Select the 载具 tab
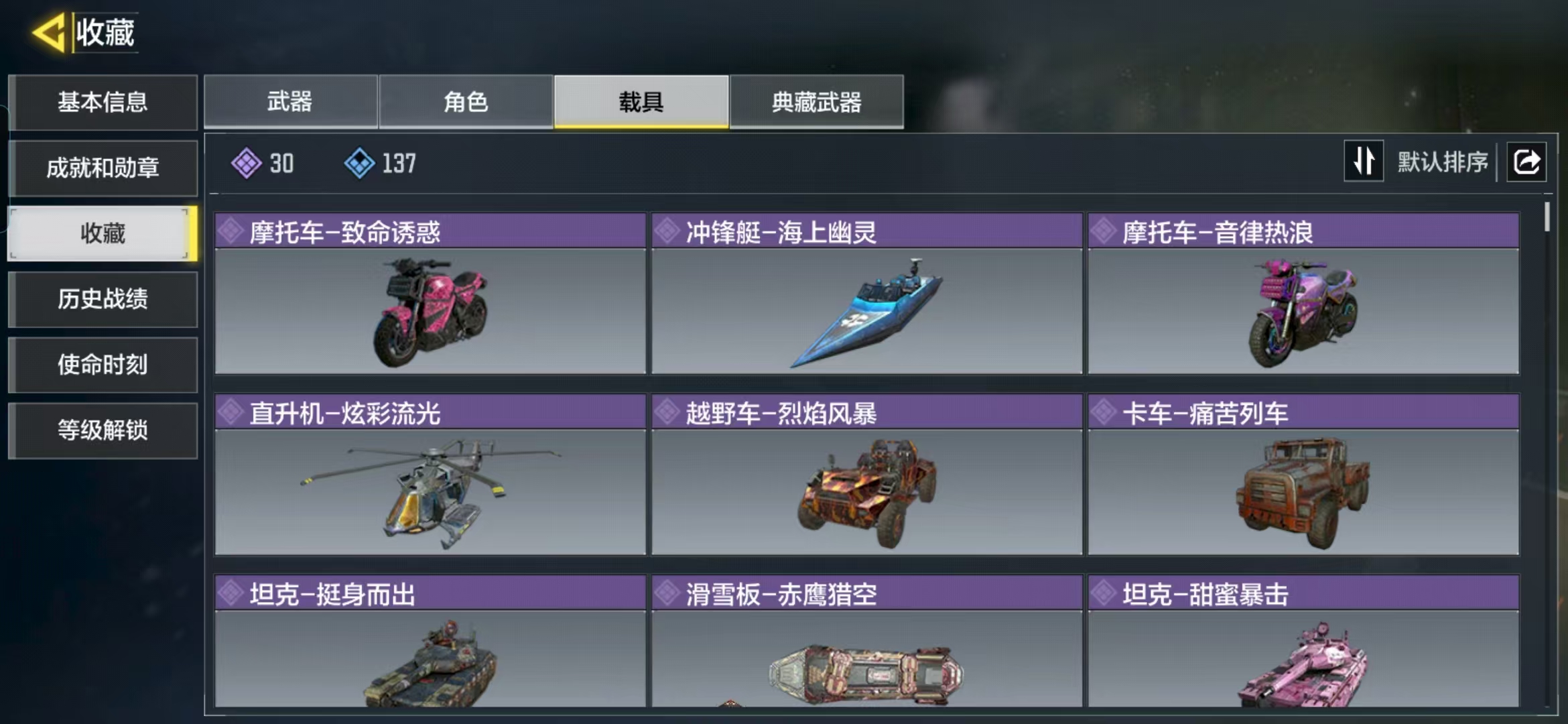This screenshot has width=1568, height=724. tap(641, 102)
